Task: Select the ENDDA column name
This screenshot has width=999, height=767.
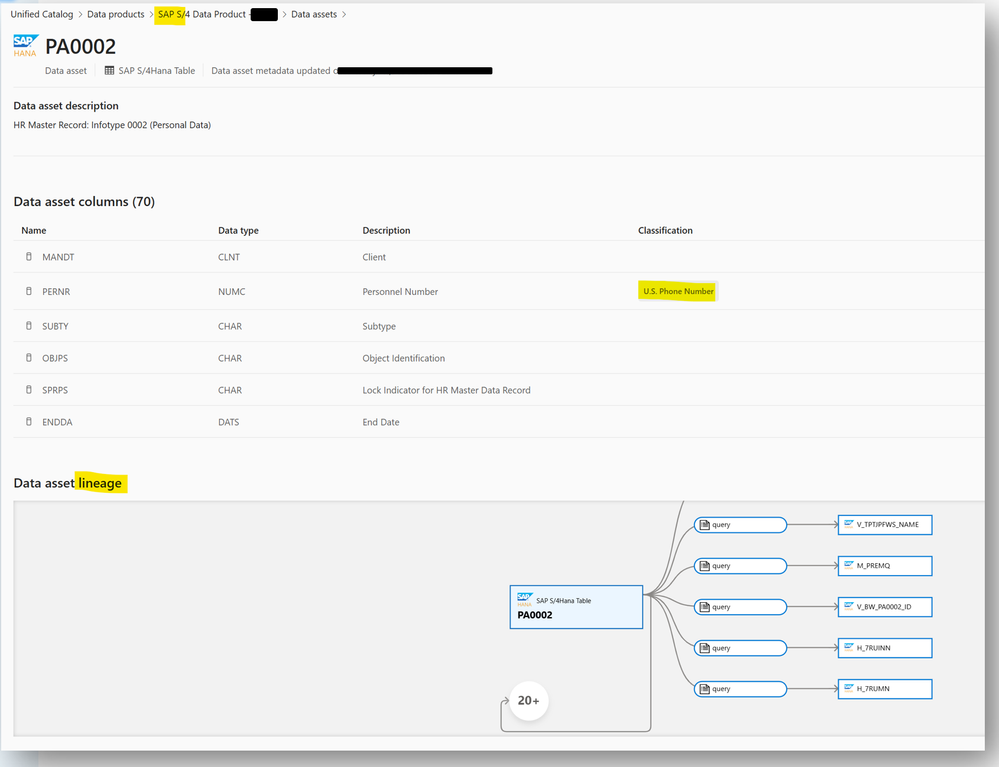Action: [57, 422]
